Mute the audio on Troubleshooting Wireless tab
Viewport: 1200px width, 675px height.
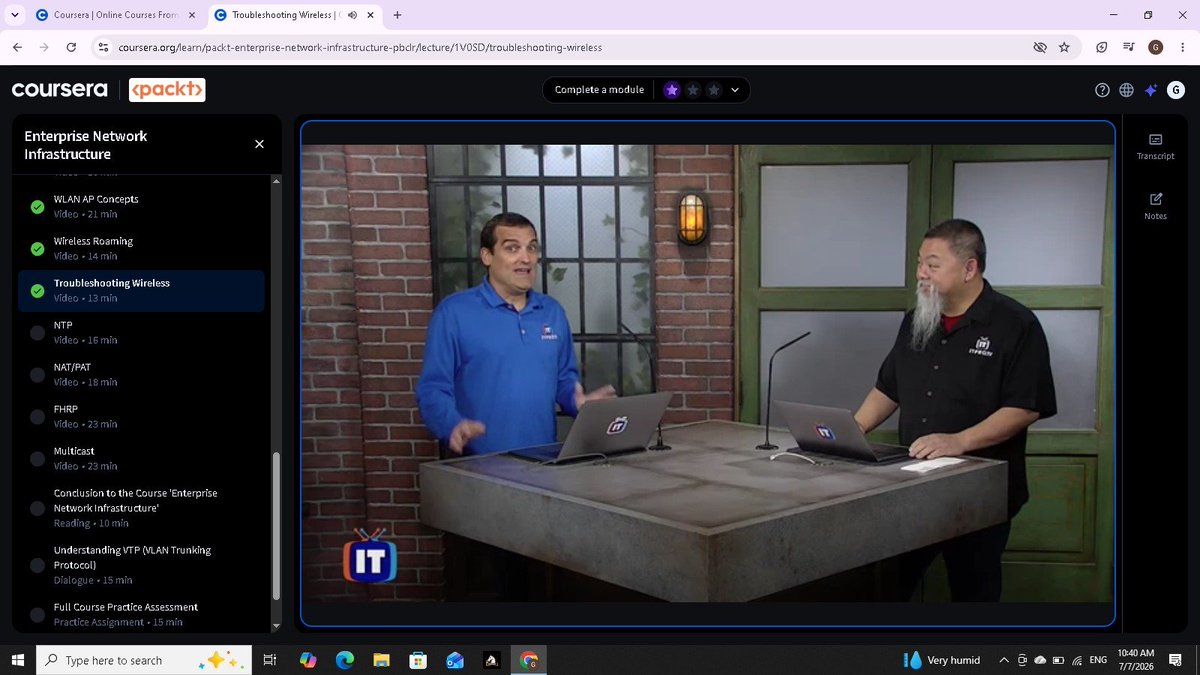(x=352, y=15)
